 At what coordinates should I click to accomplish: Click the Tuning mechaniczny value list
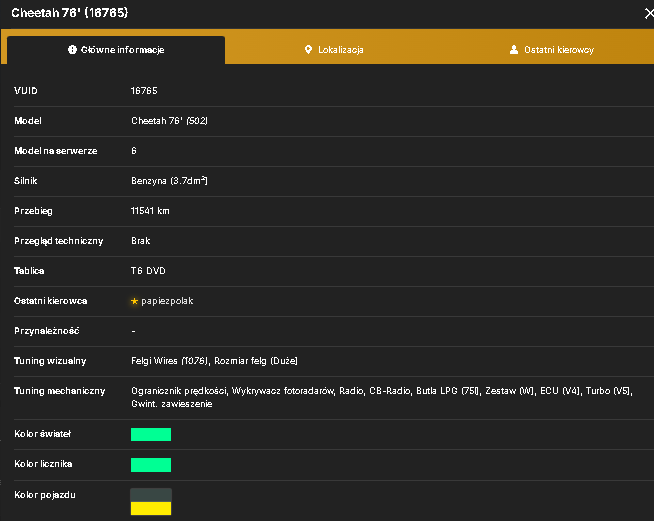(382, 397)
